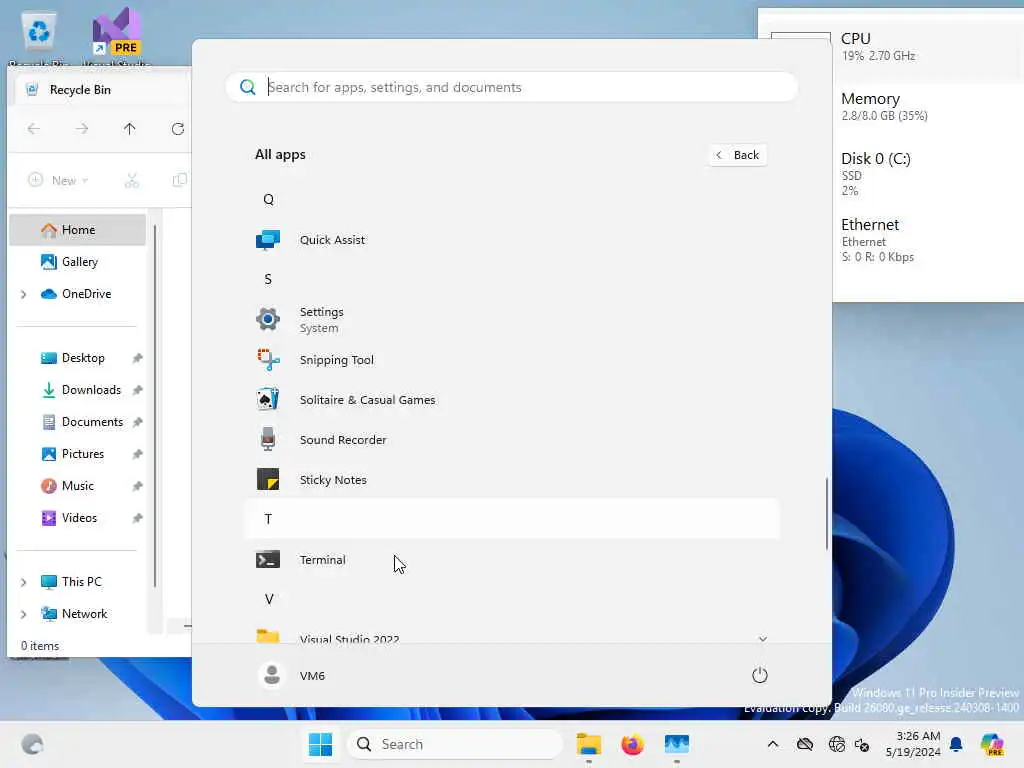Open File Explorer from the taskbar
Screen dimensions: 1024x768
pos(588,744)
